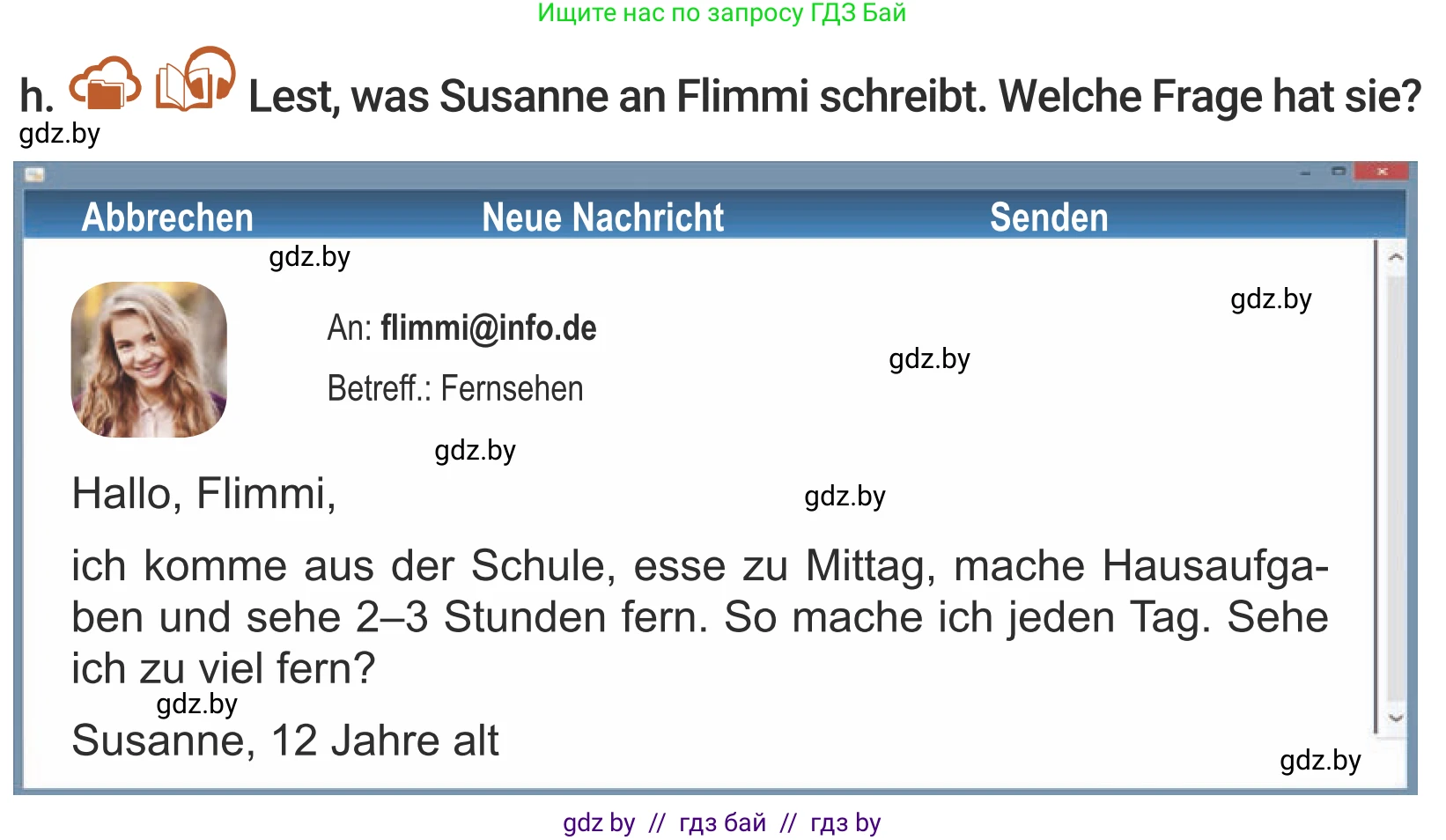Image resolution: width=1446 pixels, height=840 pixels.
Task: Click the vertical scrollbar track
Action: click(1395, 484)
